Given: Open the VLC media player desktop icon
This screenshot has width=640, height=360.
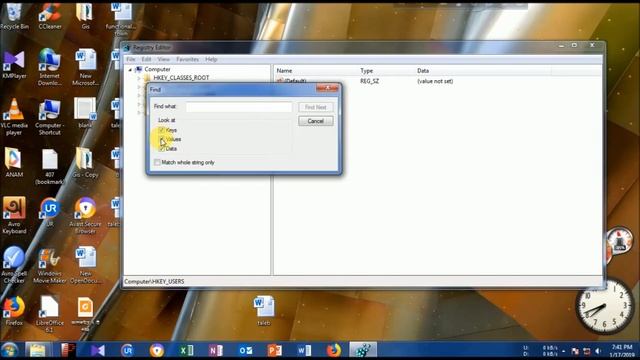Looking at the screenshot, I should [14, 116].
